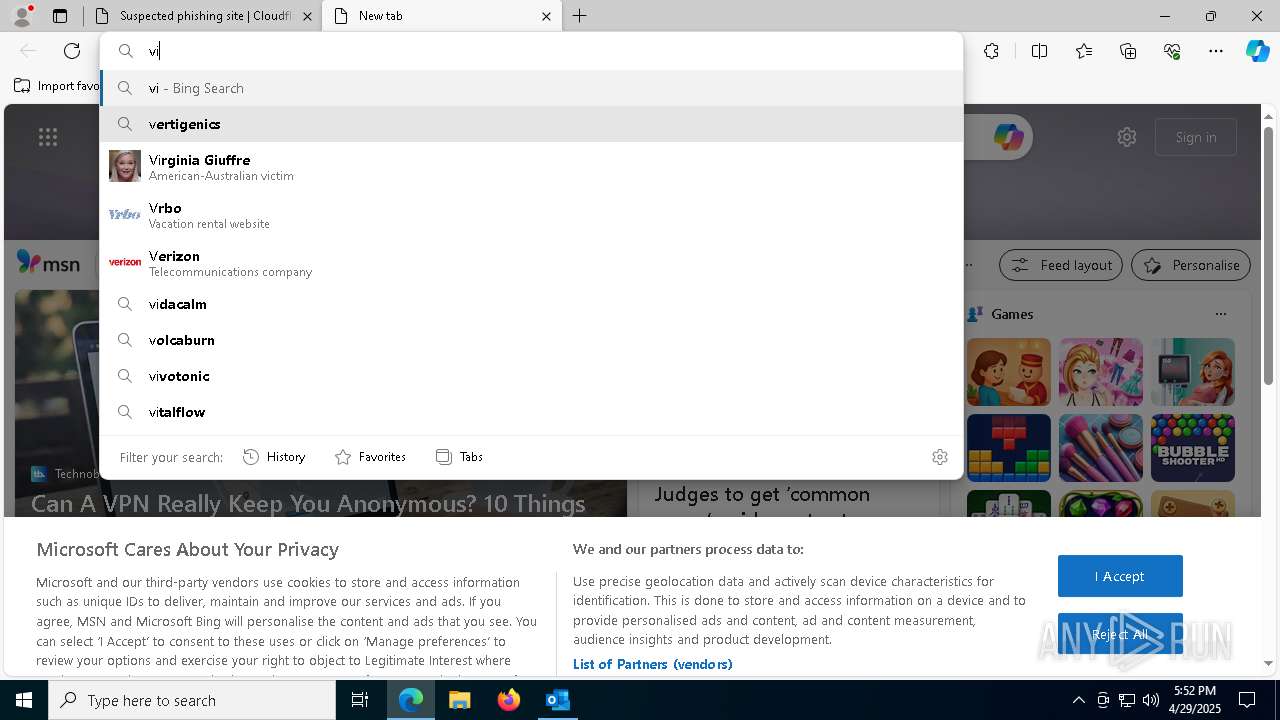Open Outlook from the taskbar
Screen dimensions: 1280x720
[557, 700]
